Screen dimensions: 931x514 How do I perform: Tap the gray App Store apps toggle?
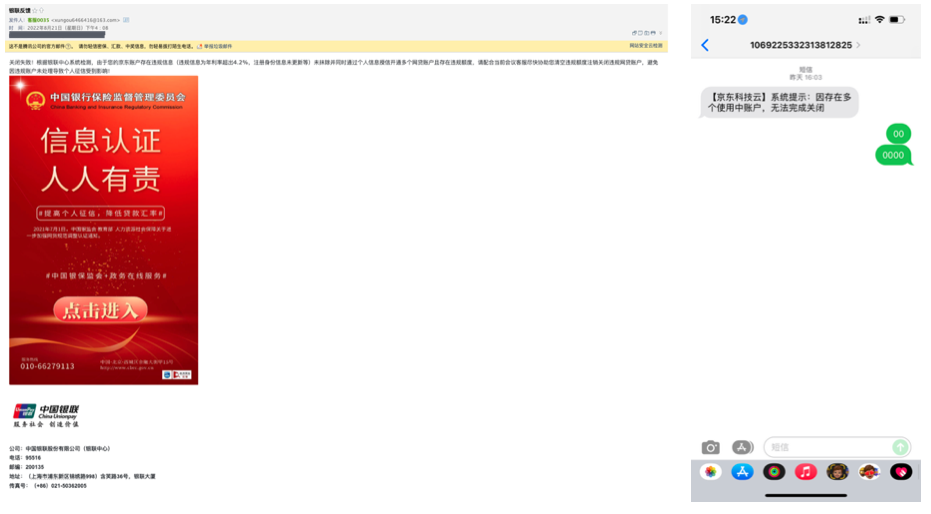742,447
